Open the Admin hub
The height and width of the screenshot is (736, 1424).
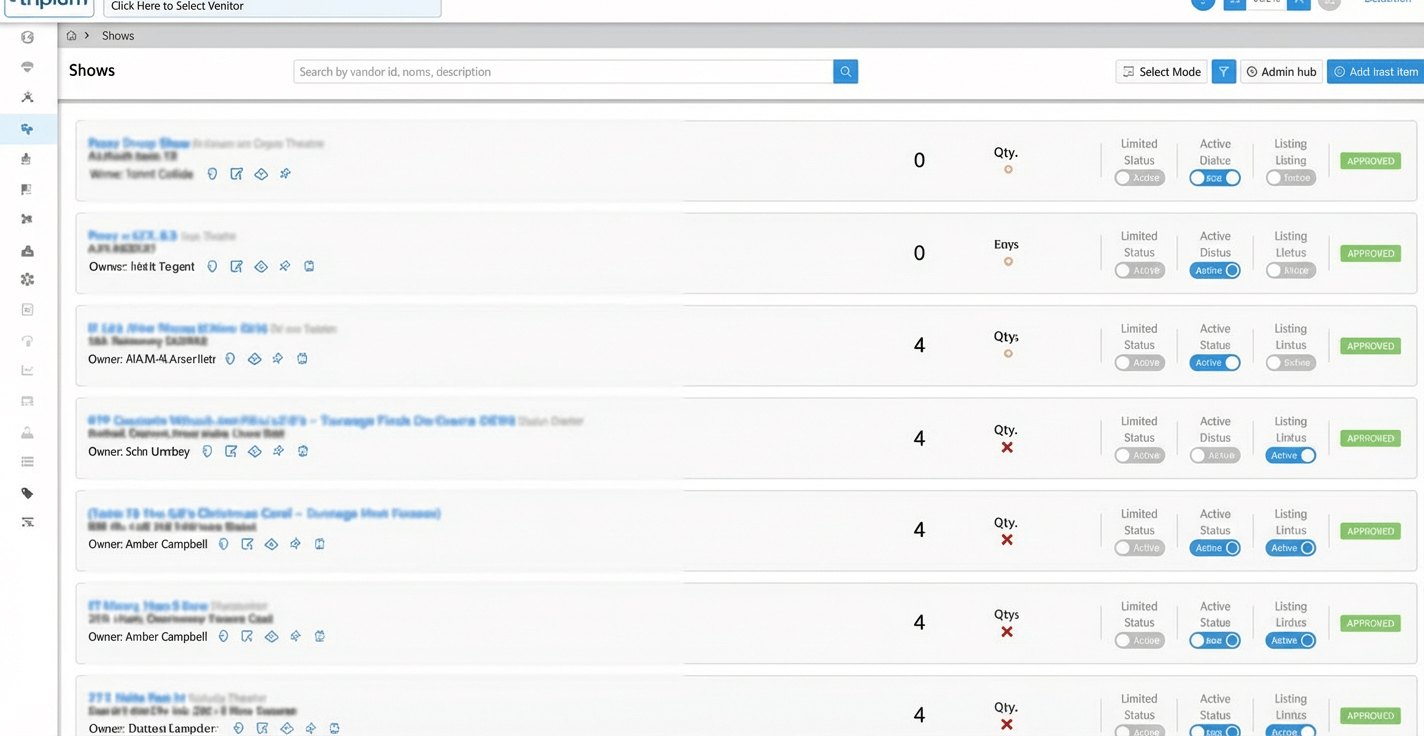1280,71
